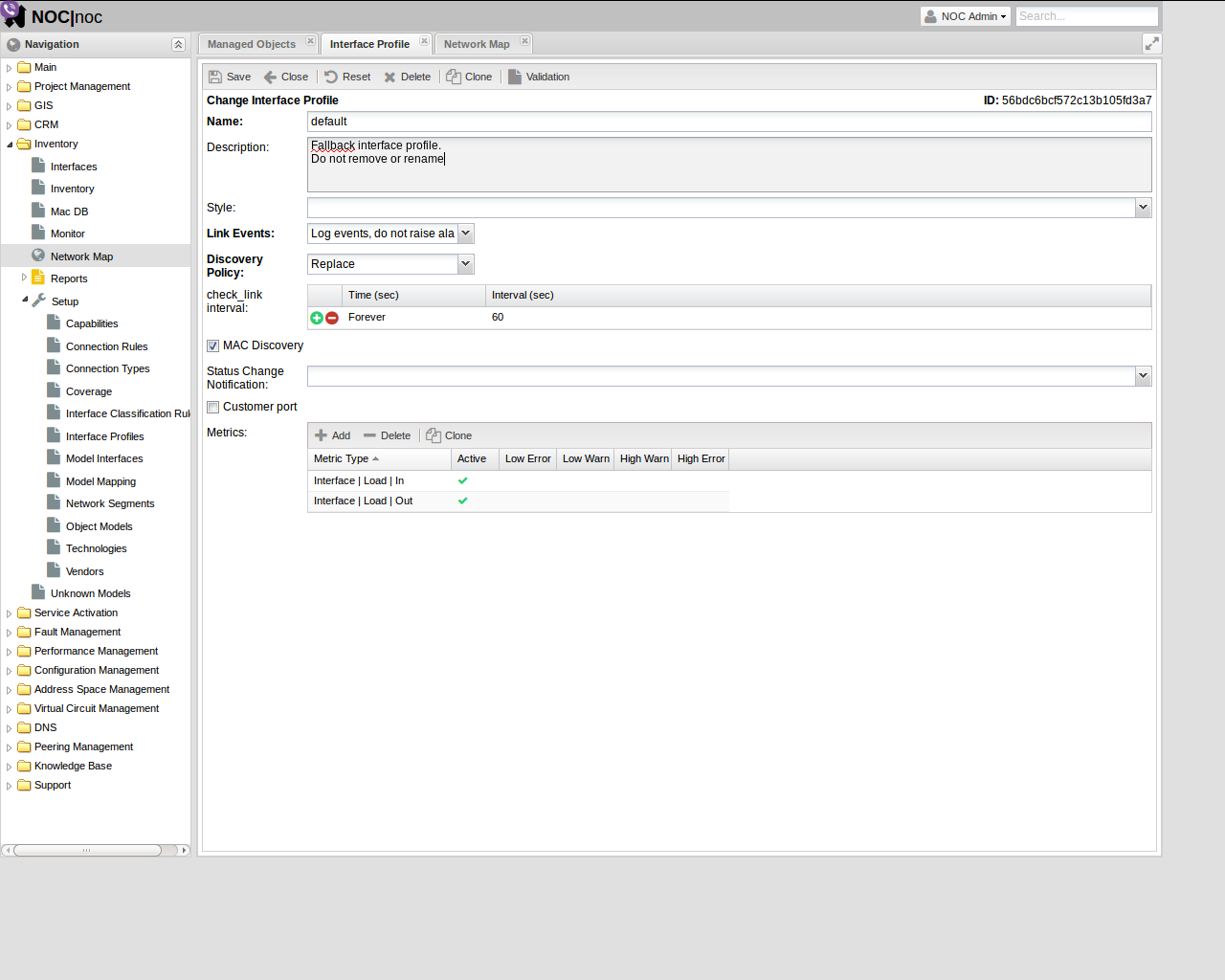
Task: Select the Interface | Load | In row
Action: [518, 480]
